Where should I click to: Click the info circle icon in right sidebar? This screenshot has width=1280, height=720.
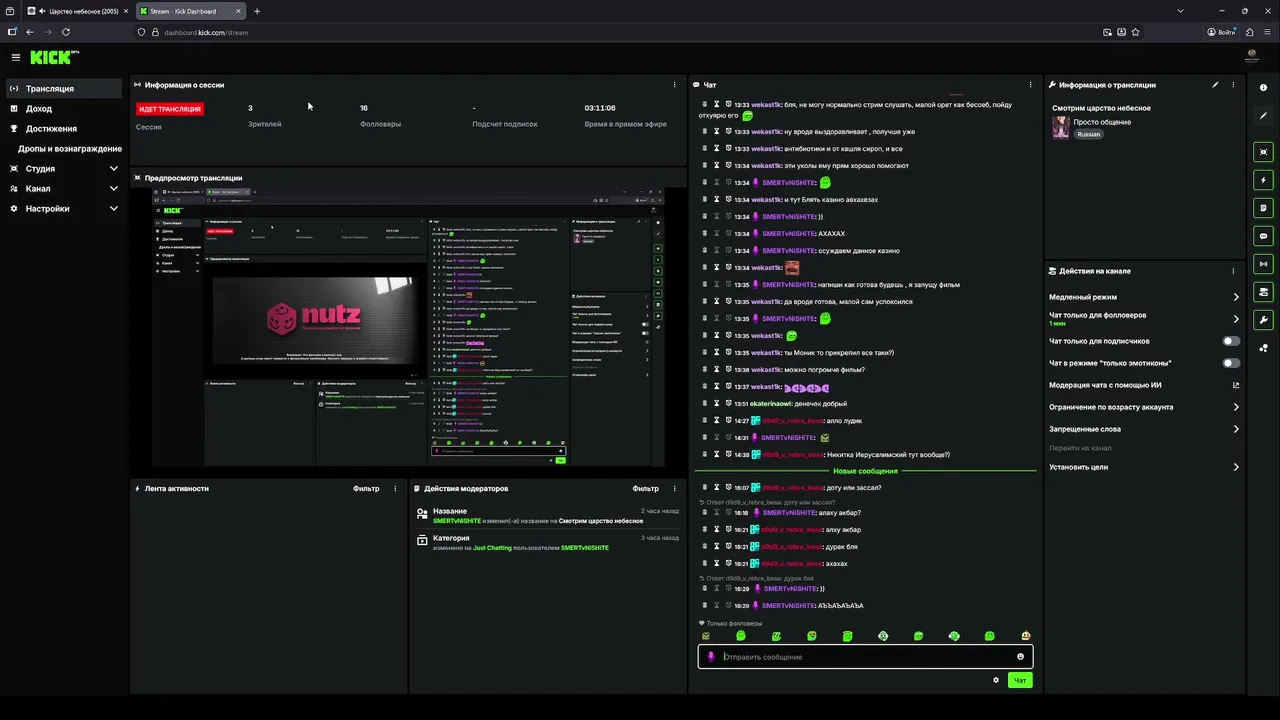(1263, 88)
